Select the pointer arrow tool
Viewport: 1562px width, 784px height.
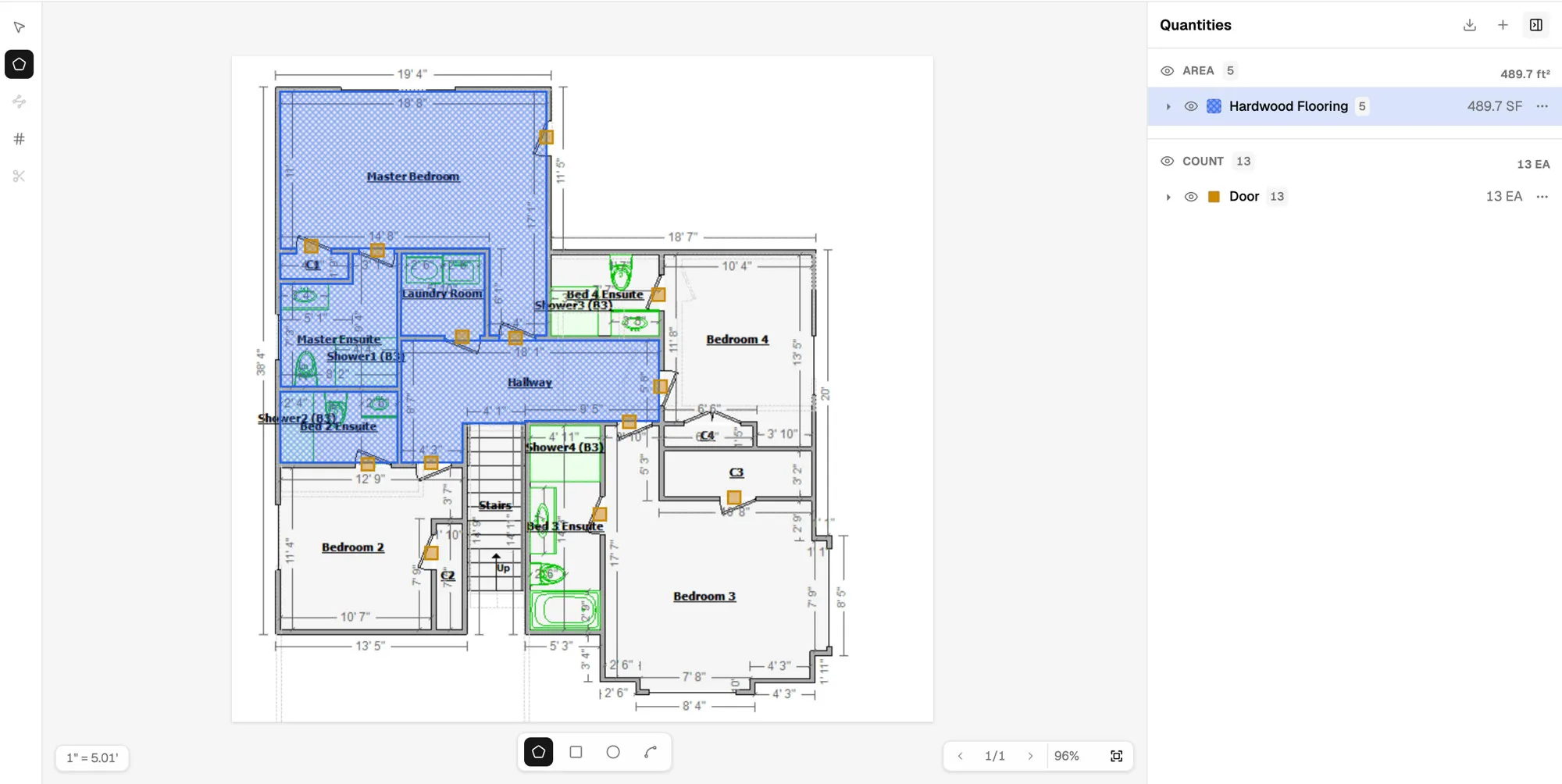click(20, 27)
